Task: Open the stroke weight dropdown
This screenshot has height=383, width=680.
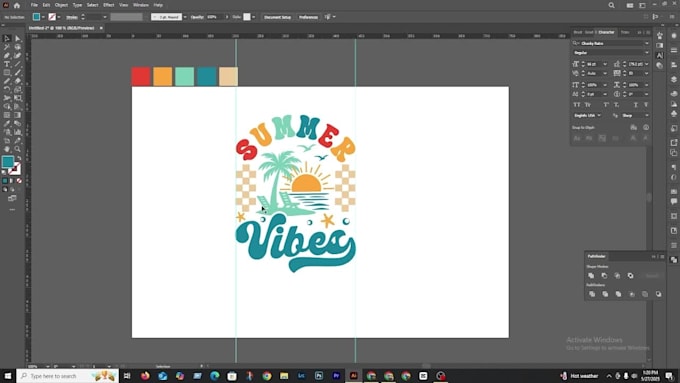Action: point(105,17)
